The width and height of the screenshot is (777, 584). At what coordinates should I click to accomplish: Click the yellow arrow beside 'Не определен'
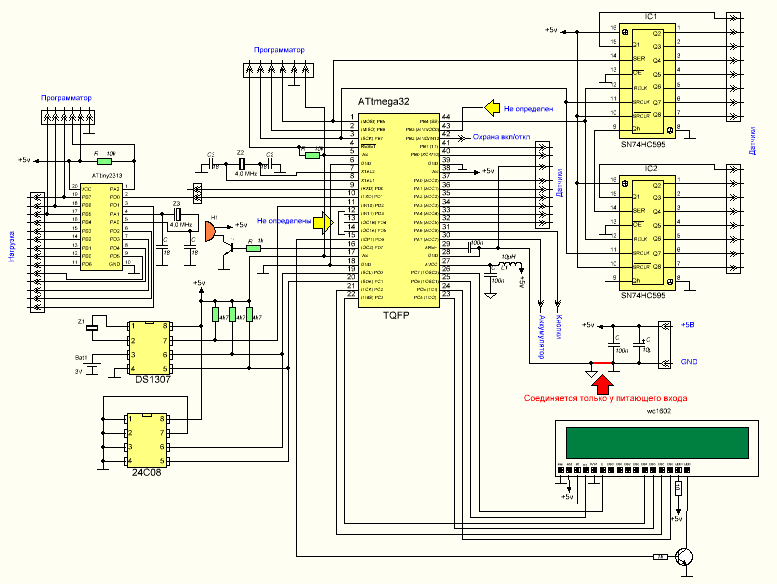tap(491, 106)
